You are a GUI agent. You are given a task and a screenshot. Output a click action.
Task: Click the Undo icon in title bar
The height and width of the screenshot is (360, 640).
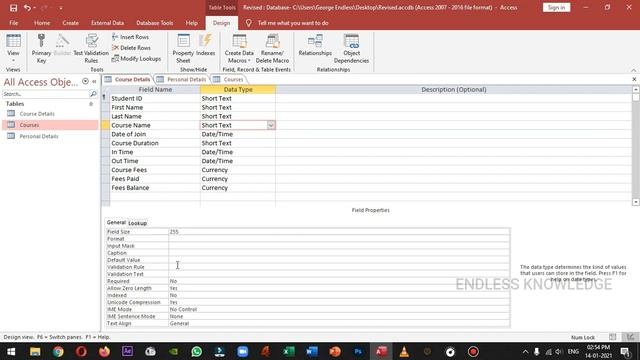pos(27,8)
